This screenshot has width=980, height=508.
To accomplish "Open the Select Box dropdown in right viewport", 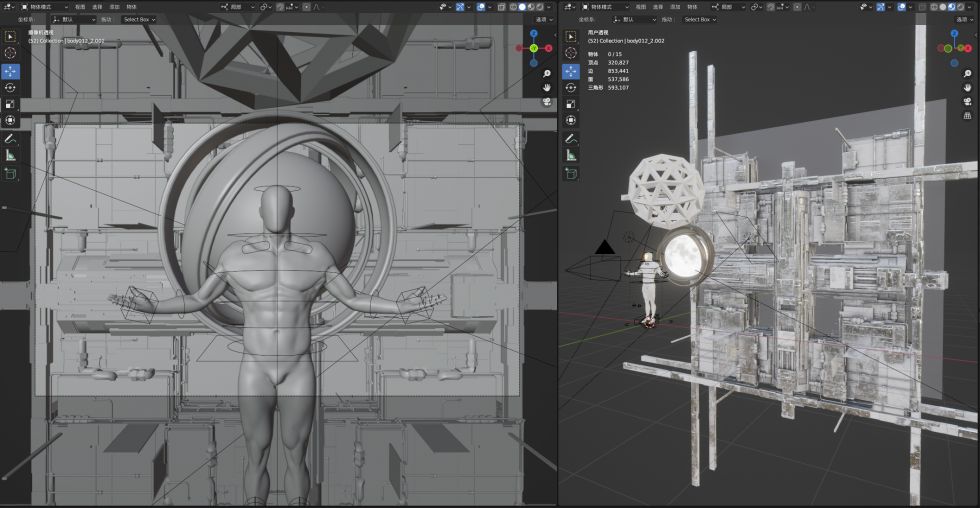I will click(x=698, y=19).
